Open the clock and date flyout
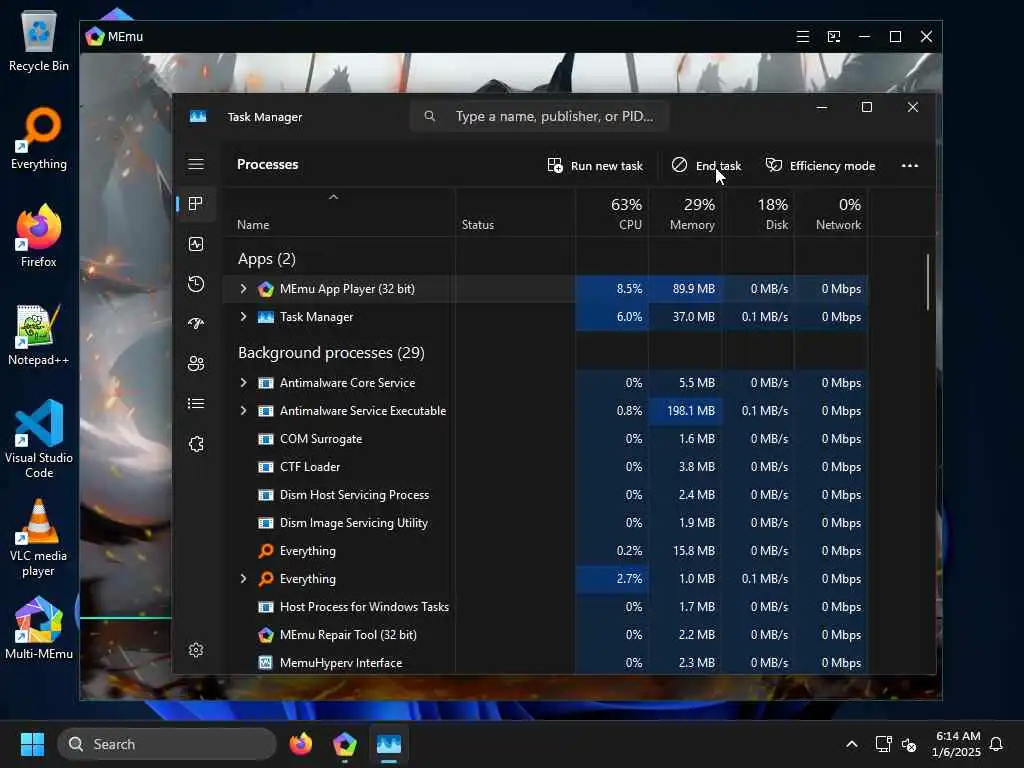1024x768 pixels. 955,744
